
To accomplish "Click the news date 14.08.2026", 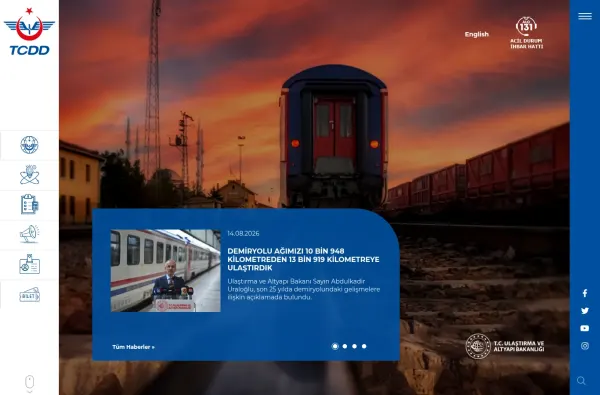I will click(x=243, y=233).
